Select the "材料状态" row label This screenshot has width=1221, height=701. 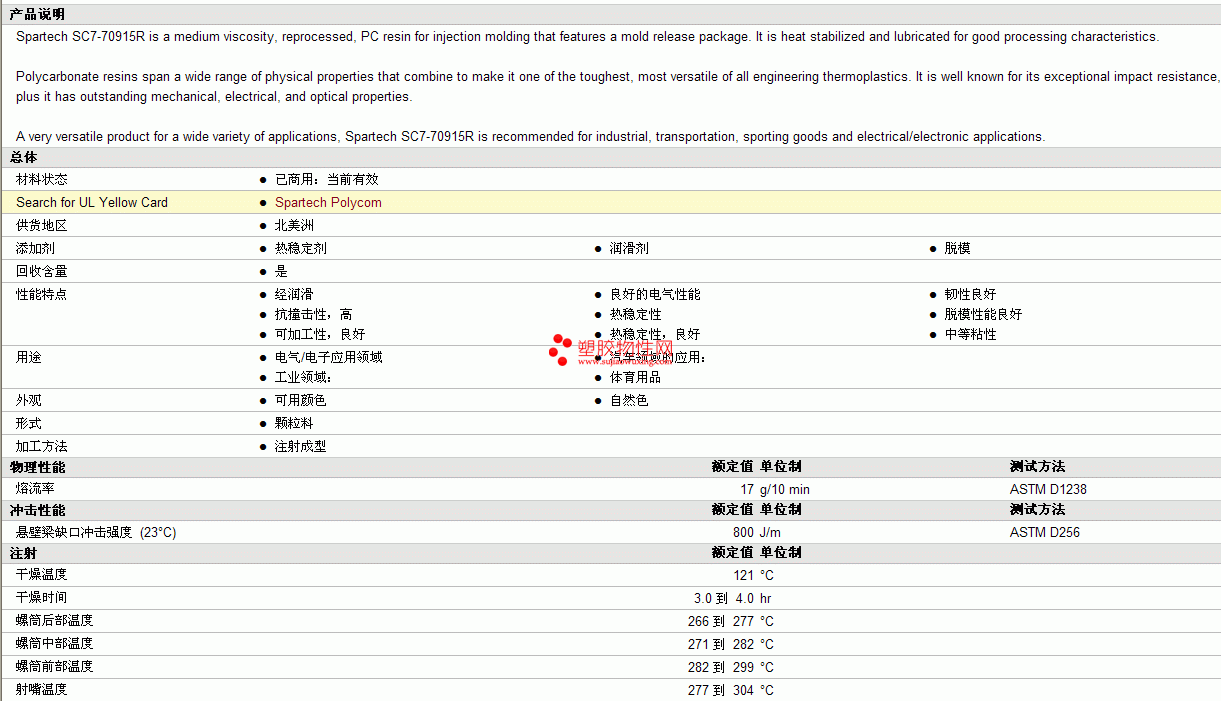[x=42, y=179]
